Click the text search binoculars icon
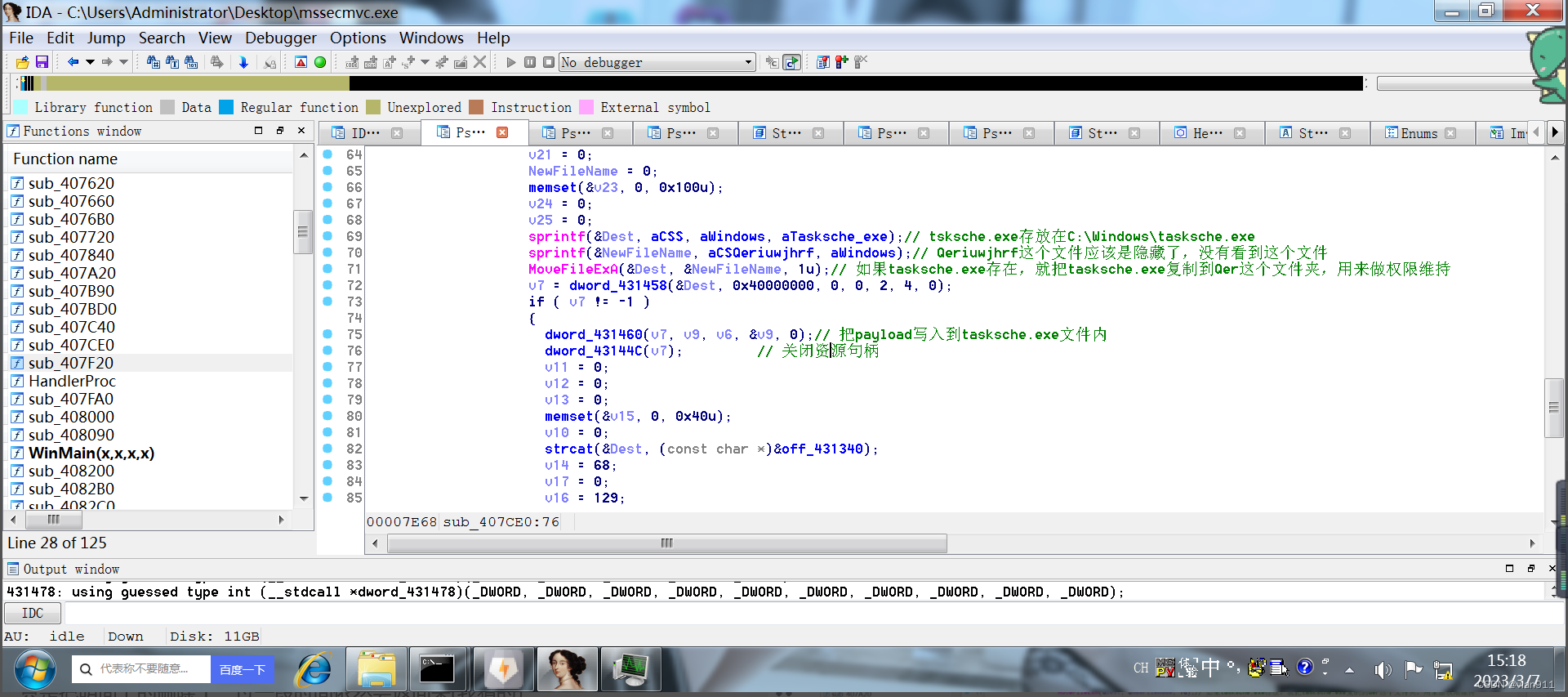The width and height of the screenshot is (1568, 697). tap(172, 62)
